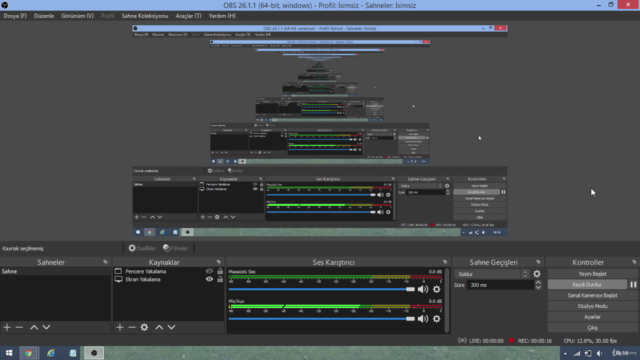Toggle the lock on Pencere Yakalama
Screen dimensions: 640x360
[220, 271]
